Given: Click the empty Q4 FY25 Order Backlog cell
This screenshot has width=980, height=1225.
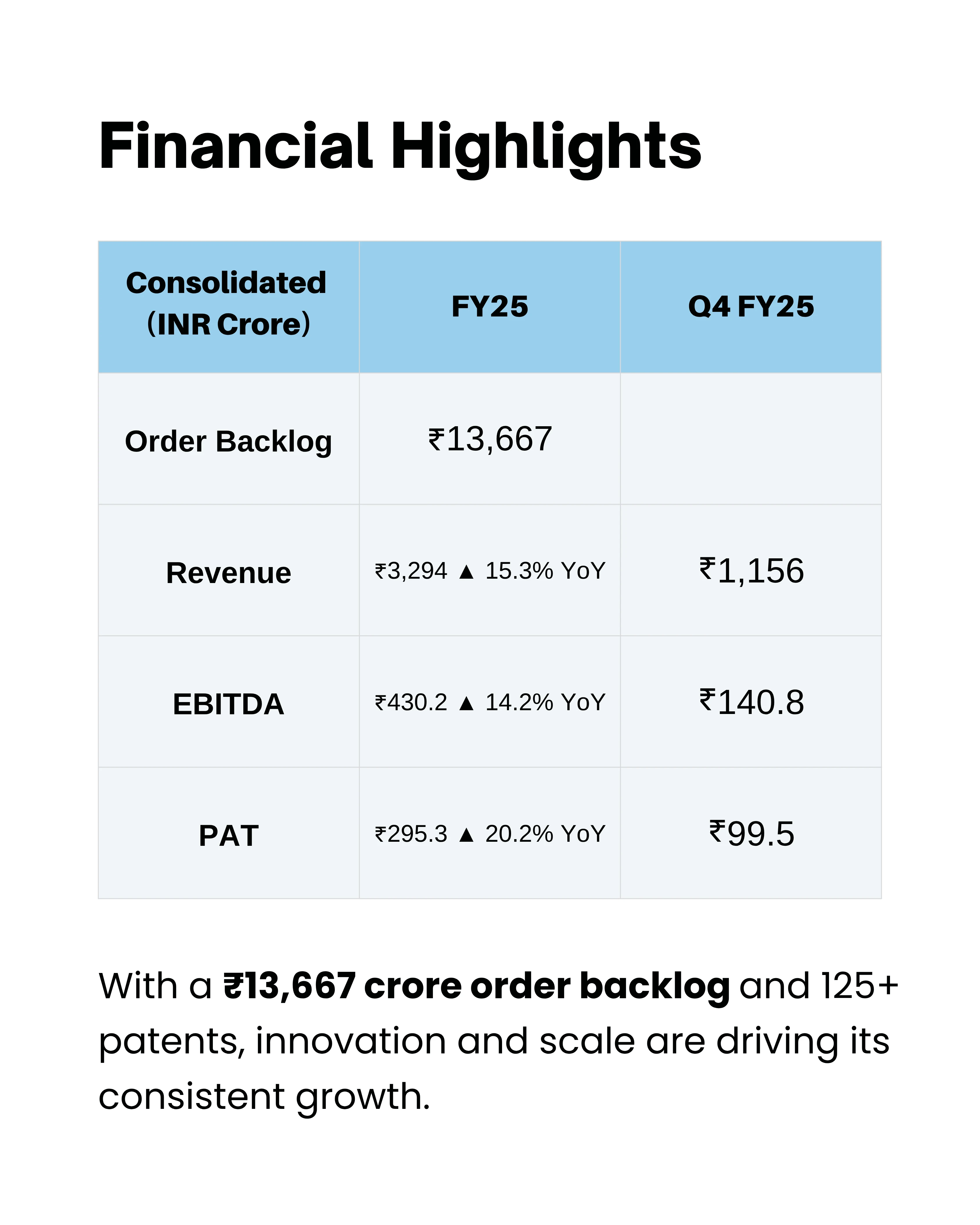Looking at the screenshot, I should coord(751,439).
